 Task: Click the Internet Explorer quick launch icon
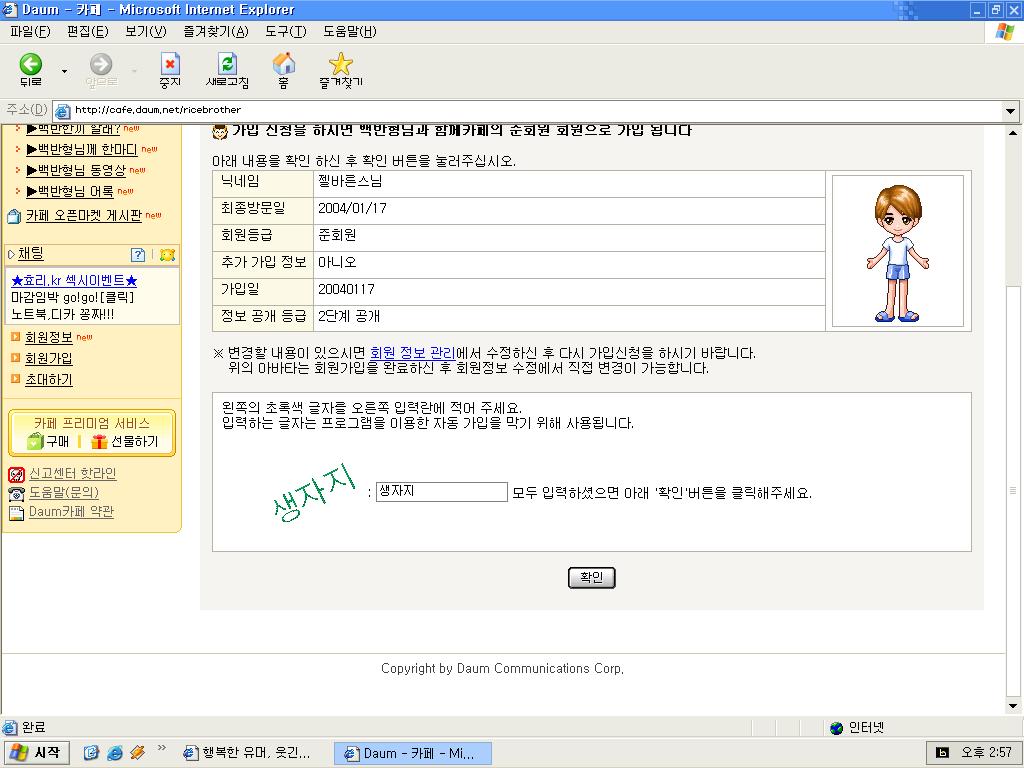pyautogui.click(x=115, y=753)
